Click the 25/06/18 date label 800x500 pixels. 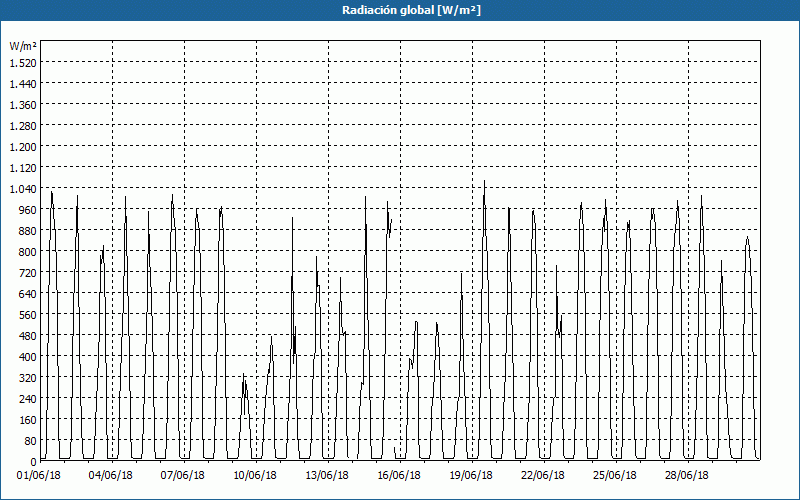coord(615,475)
